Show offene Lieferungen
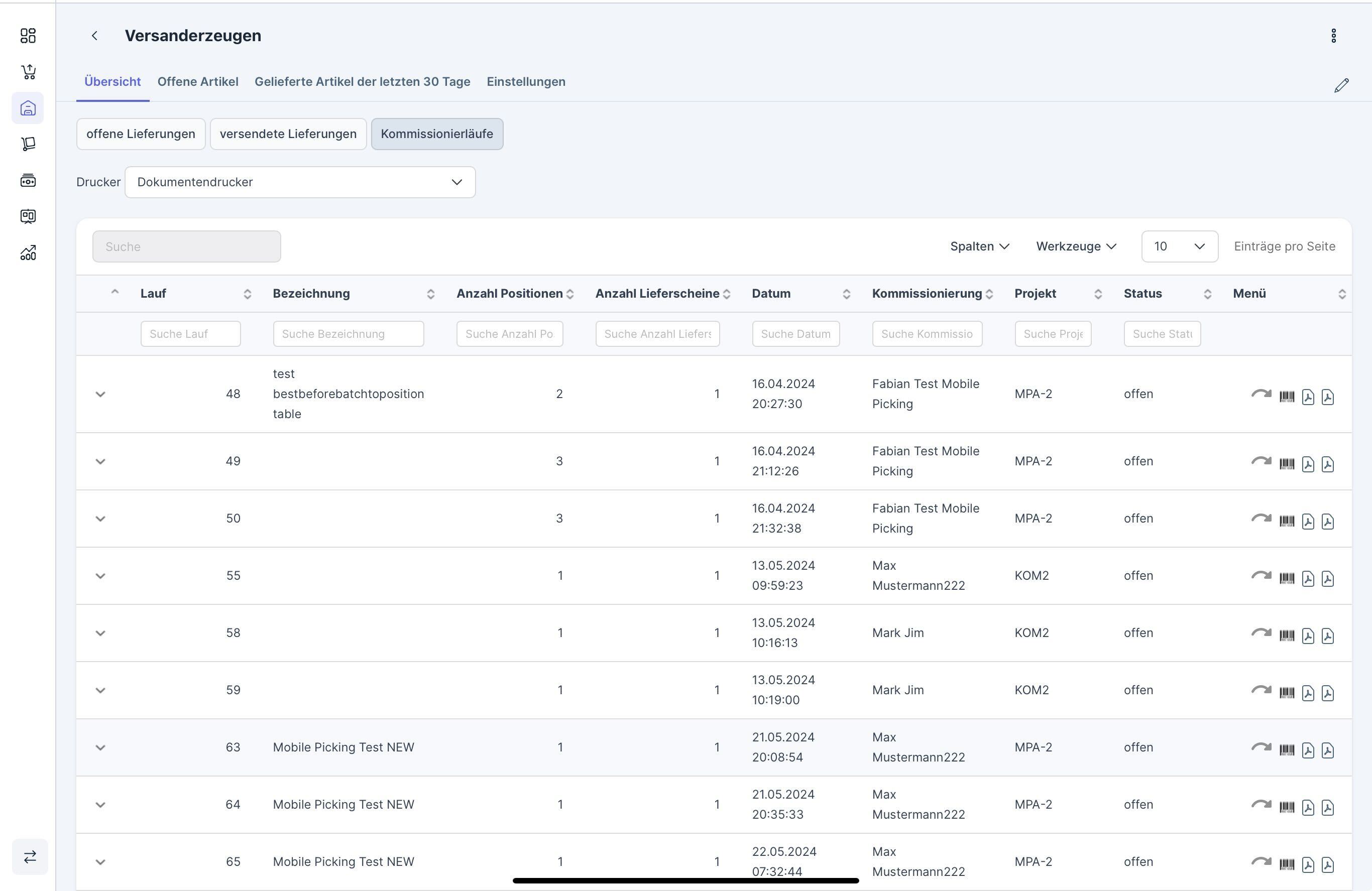1372x891 pixels. point(141,135)
